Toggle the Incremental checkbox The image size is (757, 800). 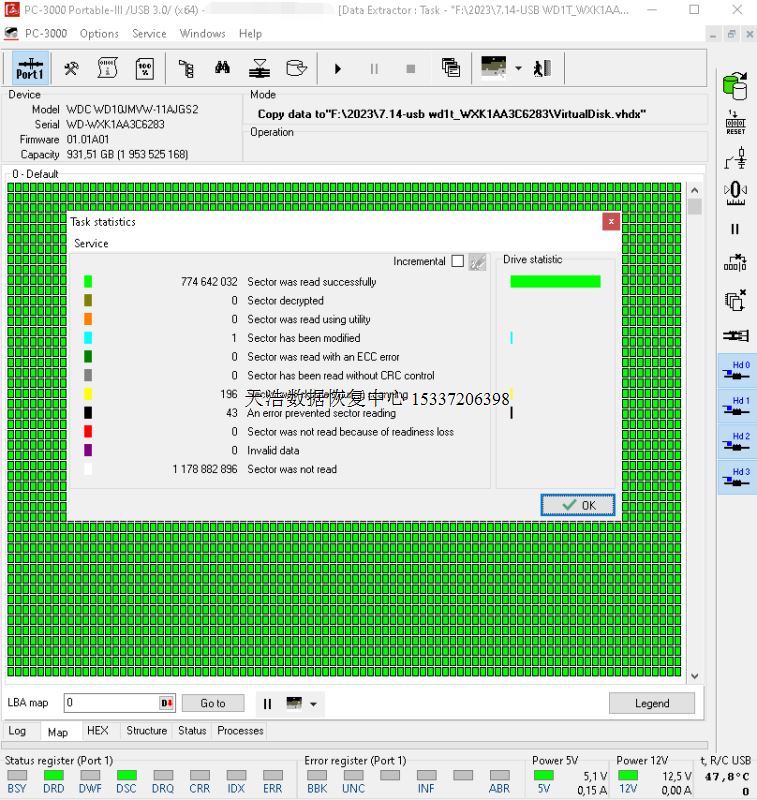[x=457, y=261]
